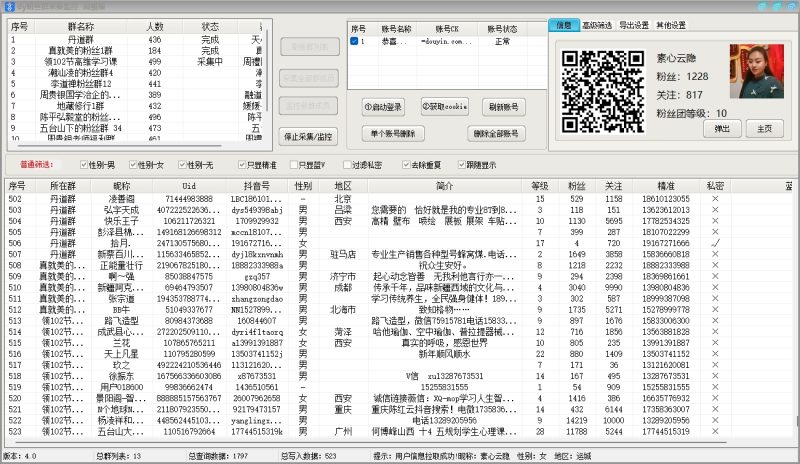800x464 pixels.
Task: Click the 停止采集/监控 button
Action: click(x=308, y=136)
